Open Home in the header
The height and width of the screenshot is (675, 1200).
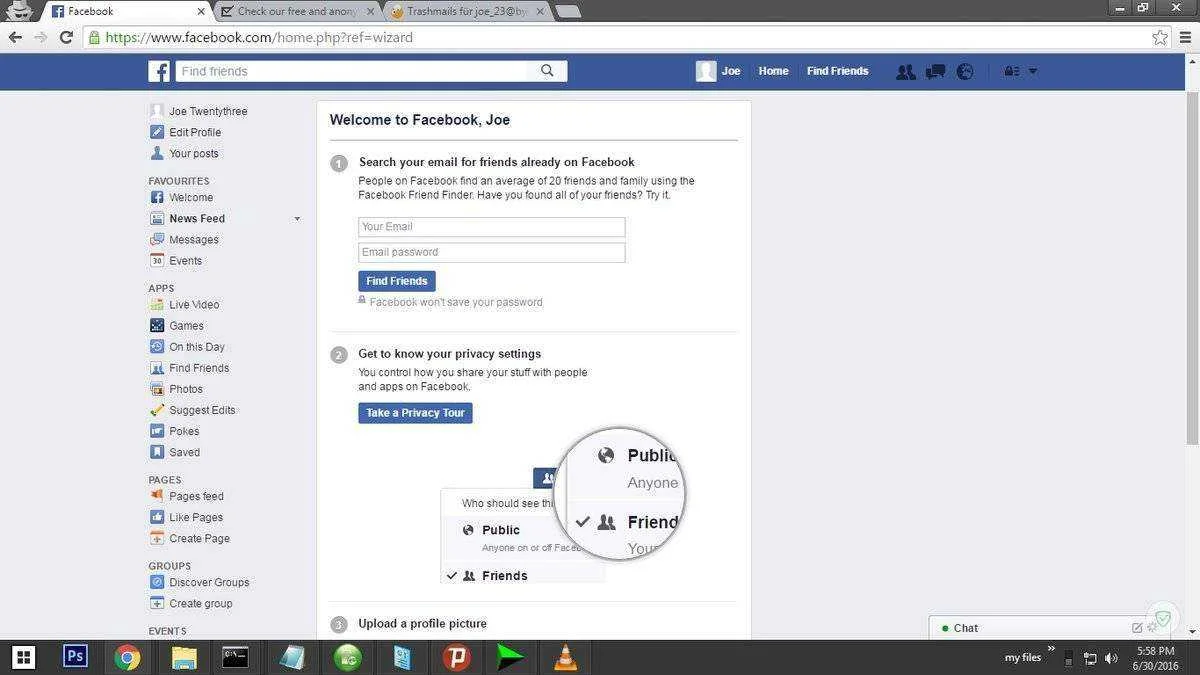[x=773, y=71]
